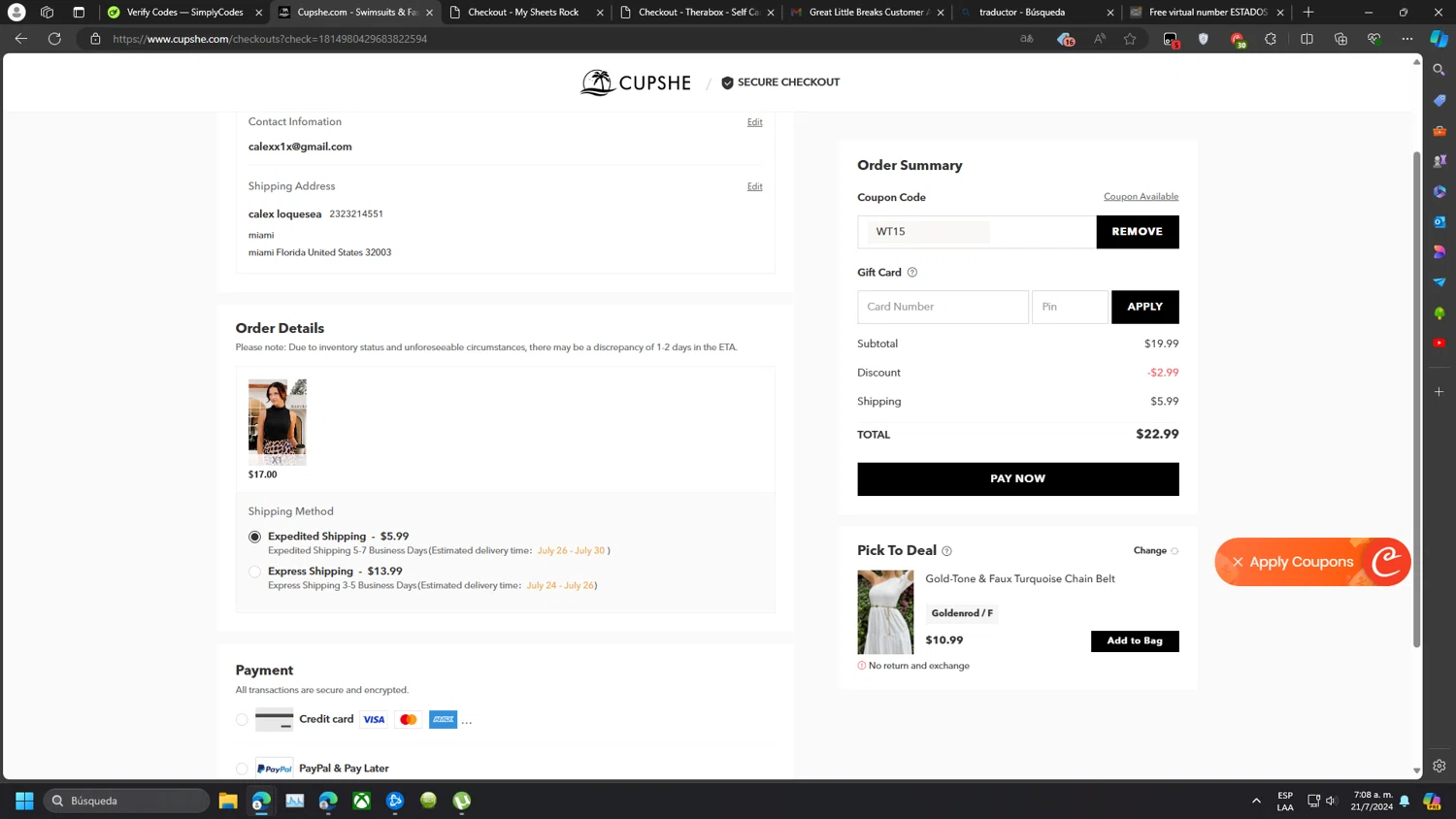
Task: Refresh the page
Action: [55, 39]
